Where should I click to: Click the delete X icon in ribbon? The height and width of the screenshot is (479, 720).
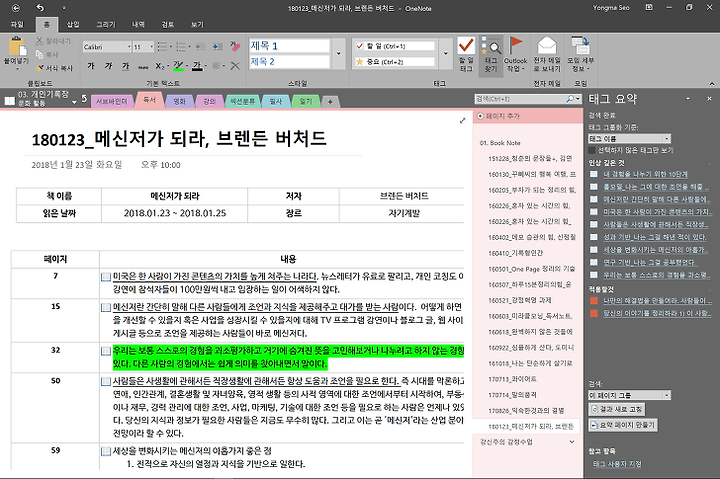(235, 66)
